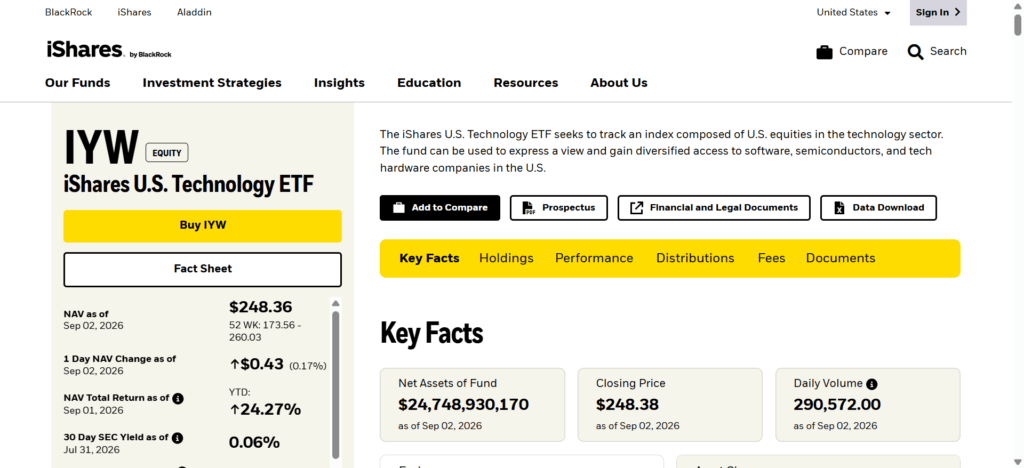Click the $0.43 NAV change value
The height and width of the screenshot is (468, 1024).
tap(257, 364)
